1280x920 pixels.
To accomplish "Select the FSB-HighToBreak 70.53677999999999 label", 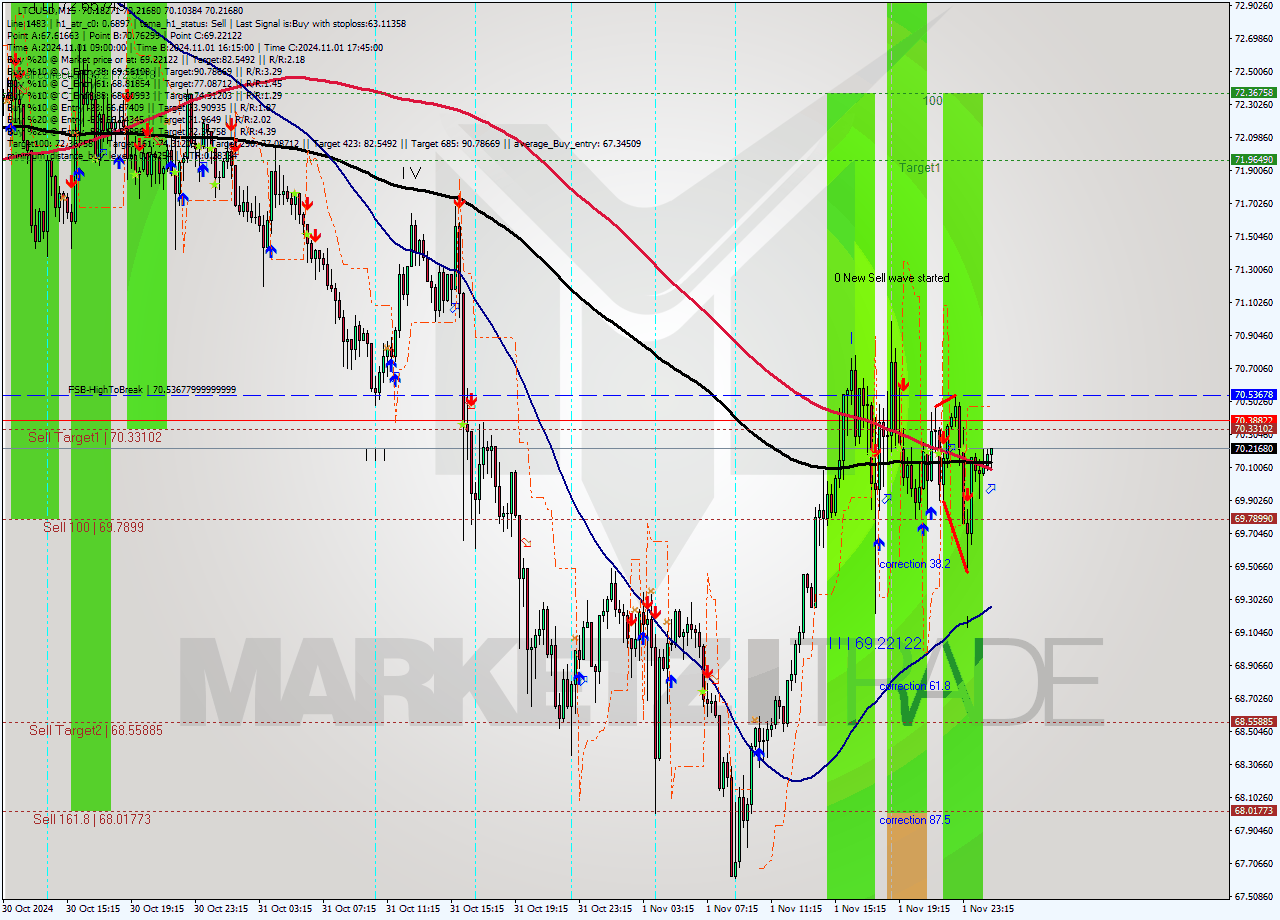I will point(152,389).
